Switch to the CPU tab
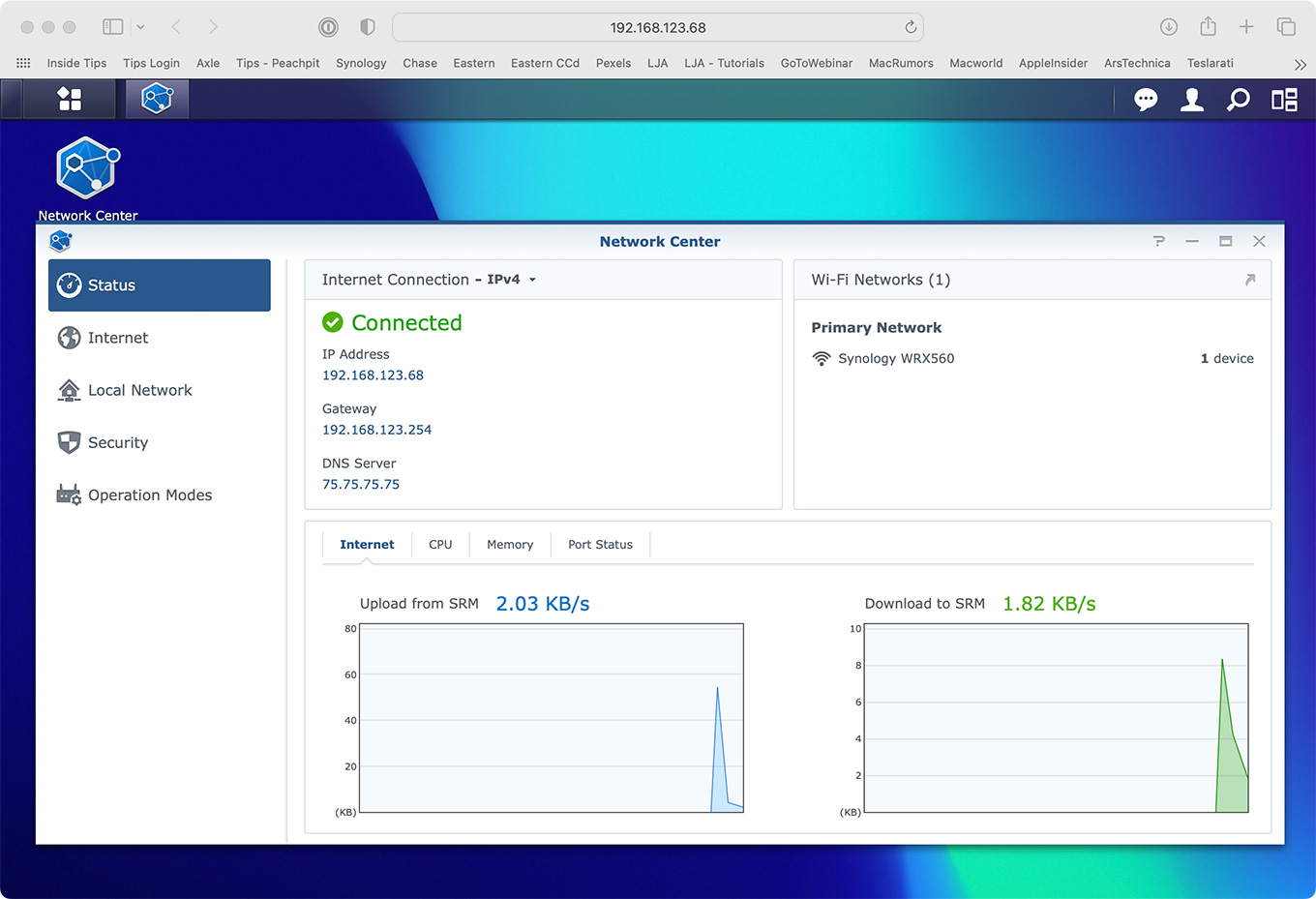 coord(440,545)
